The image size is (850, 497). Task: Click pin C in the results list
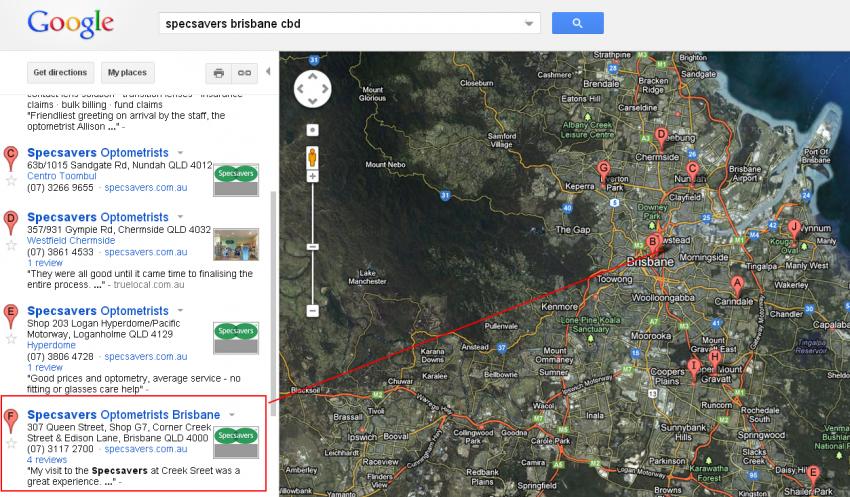coord(11,158)
